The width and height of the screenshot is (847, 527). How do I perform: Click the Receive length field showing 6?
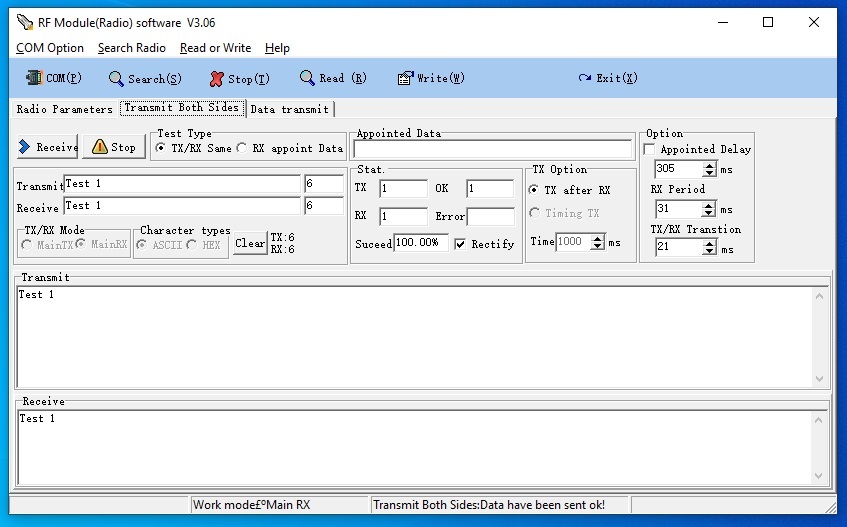324,206
